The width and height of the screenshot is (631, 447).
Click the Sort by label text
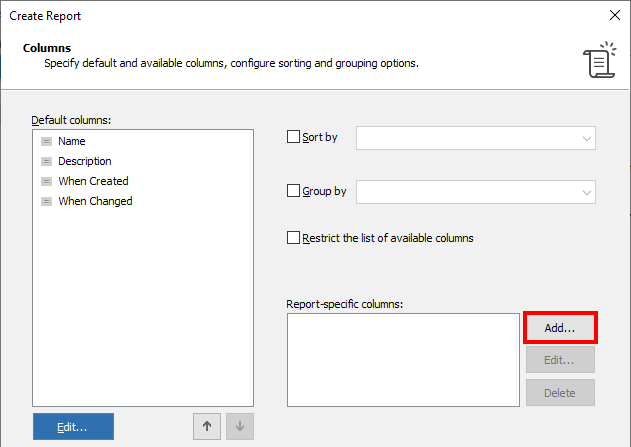[x=320, y=137]
